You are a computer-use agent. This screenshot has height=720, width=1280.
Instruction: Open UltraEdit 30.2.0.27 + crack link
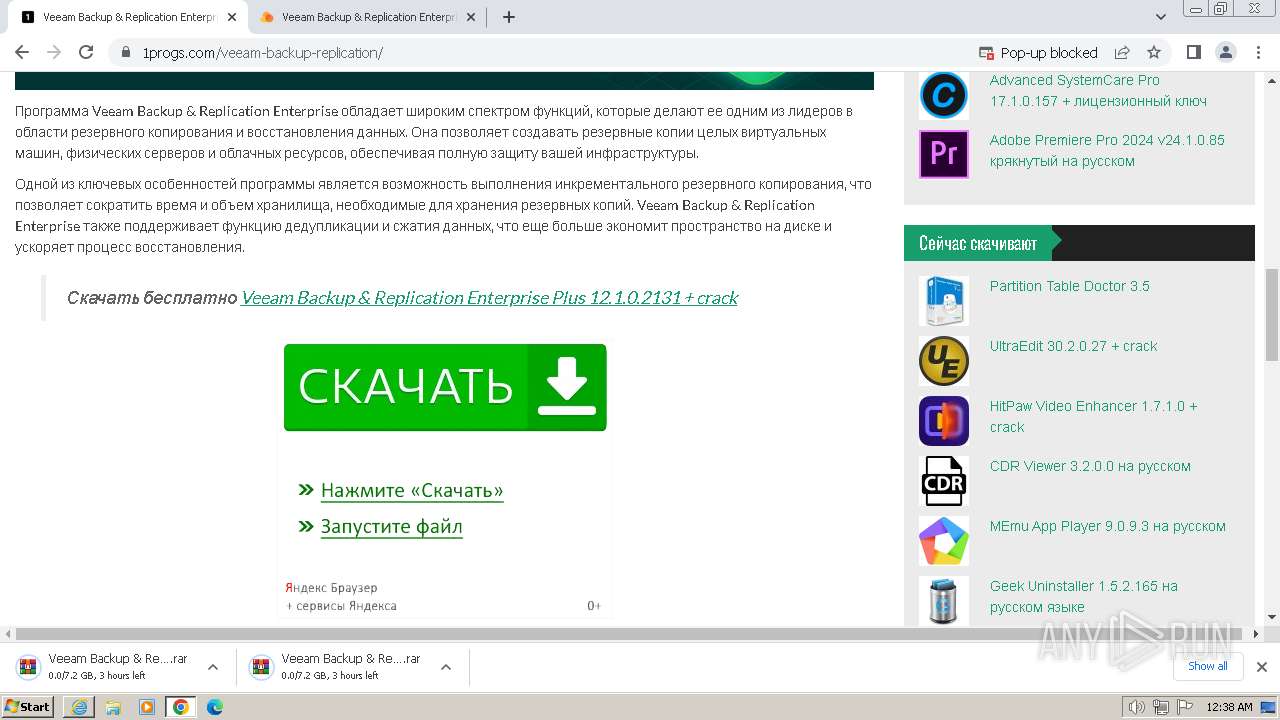coord(1073,346)
